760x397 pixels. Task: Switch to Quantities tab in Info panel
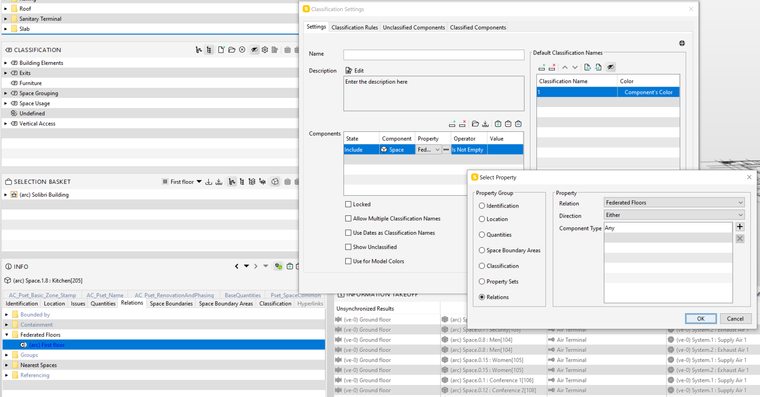pyautogui.click(x=103, y=303)
